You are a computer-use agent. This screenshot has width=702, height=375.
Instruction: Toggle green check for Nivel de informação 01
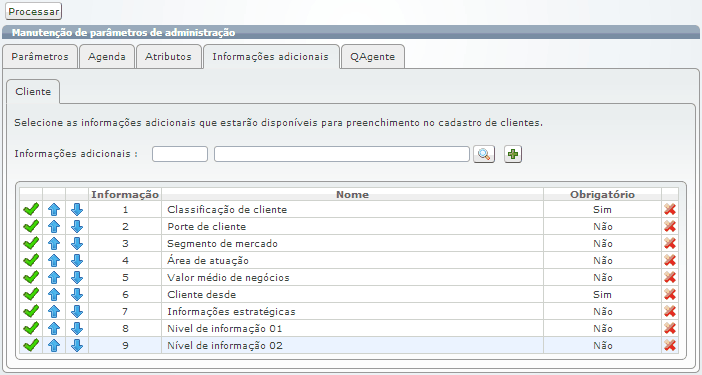[31, 328]
